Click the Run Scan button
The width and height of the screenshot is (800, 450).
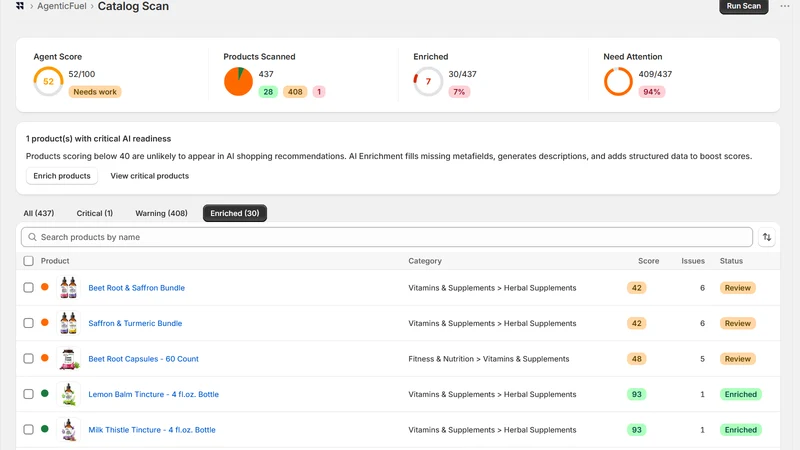click(743, 6)
